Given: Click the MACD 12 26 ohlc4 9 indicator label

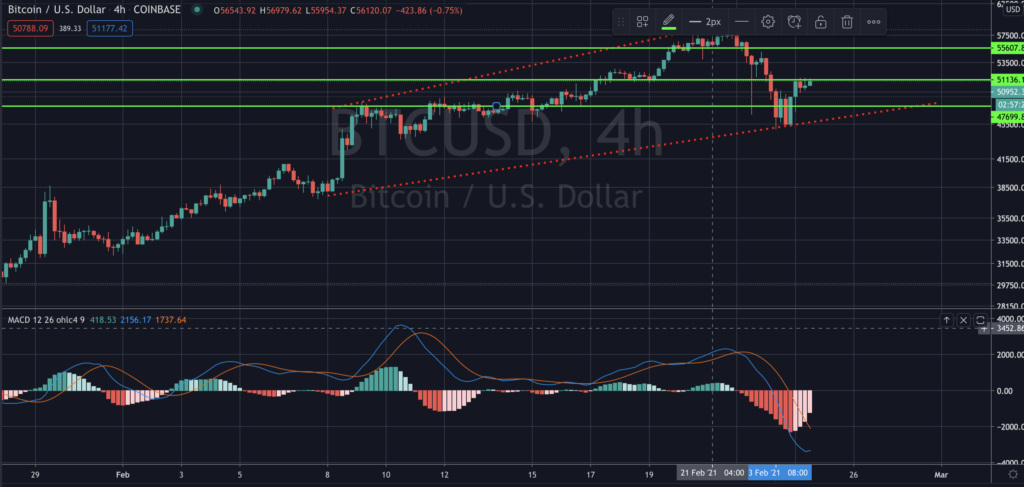Looking at the screenshot, I should [46, 320].
